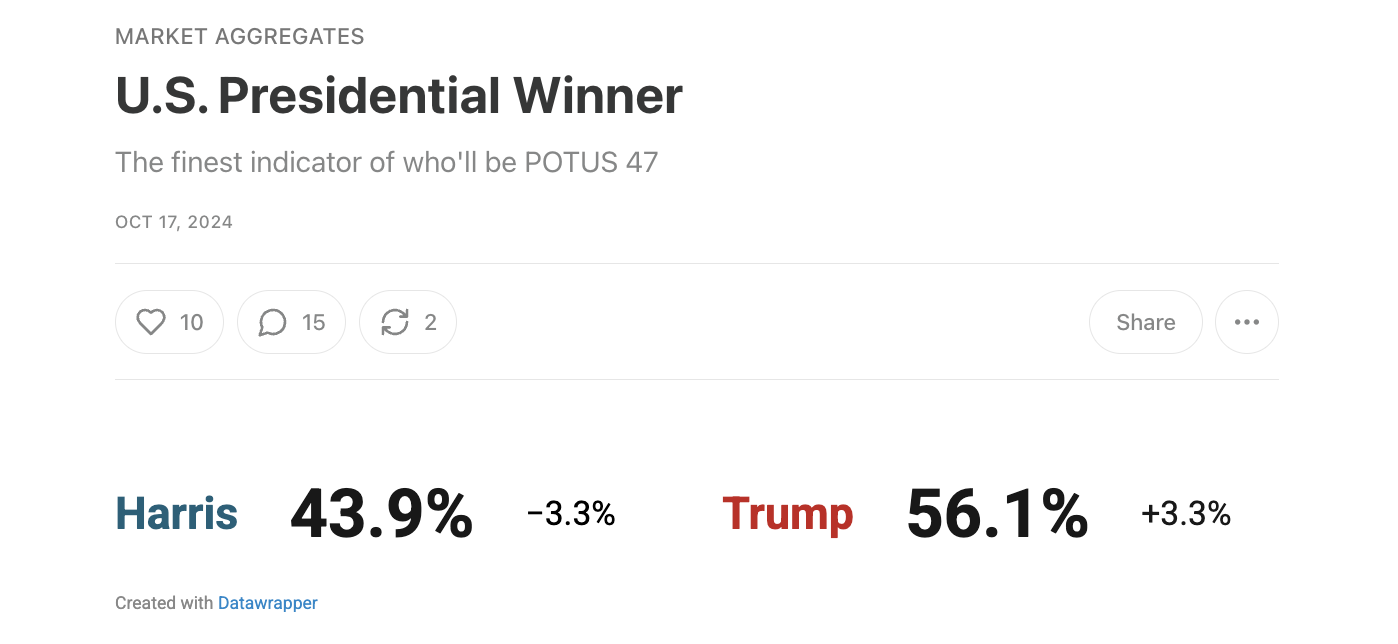Click the −3.3% change for Harris

click(571, 514)
